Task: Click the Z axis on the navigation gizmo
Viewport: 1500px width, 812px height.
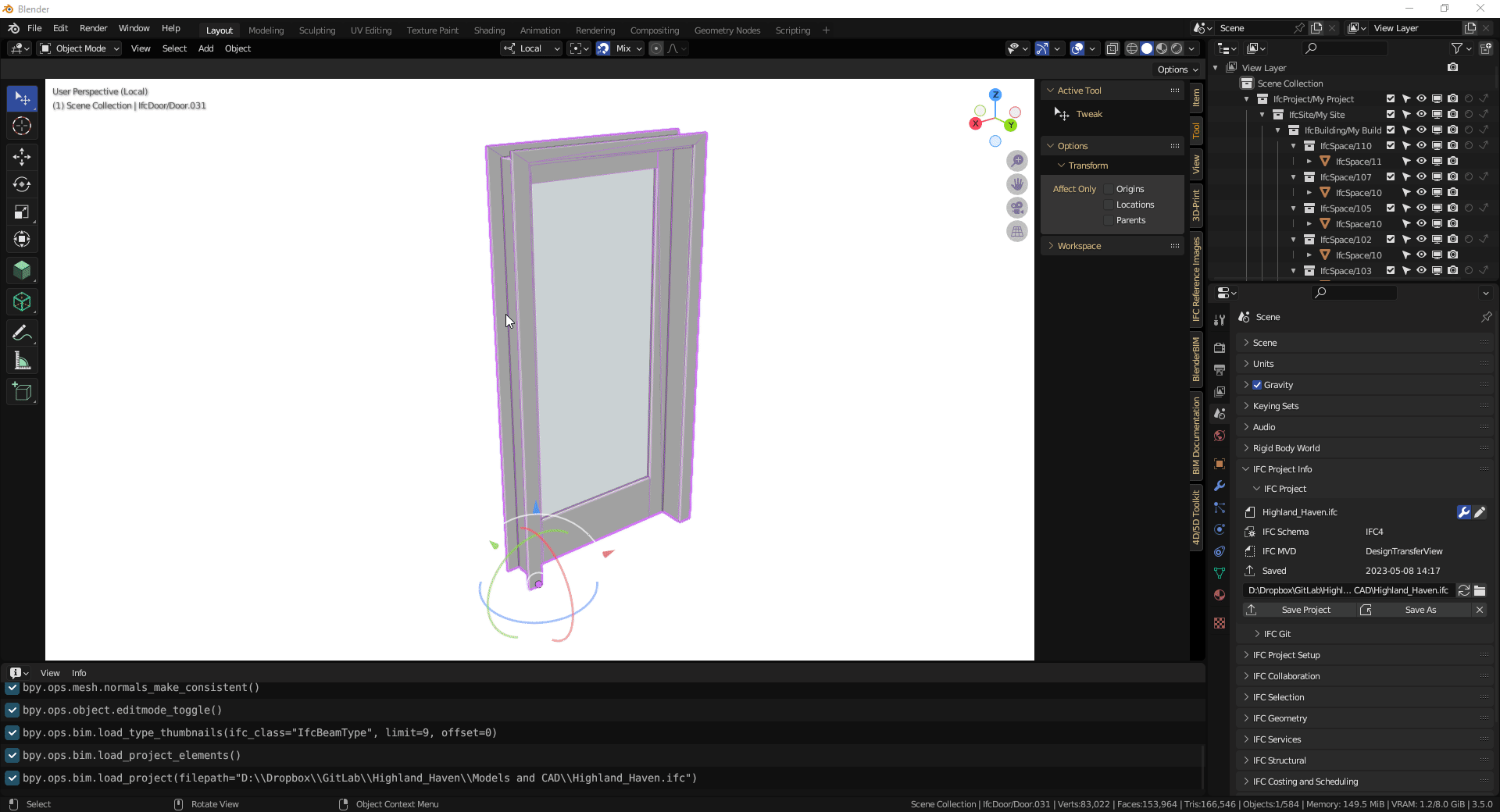Action: click(995, 94)
